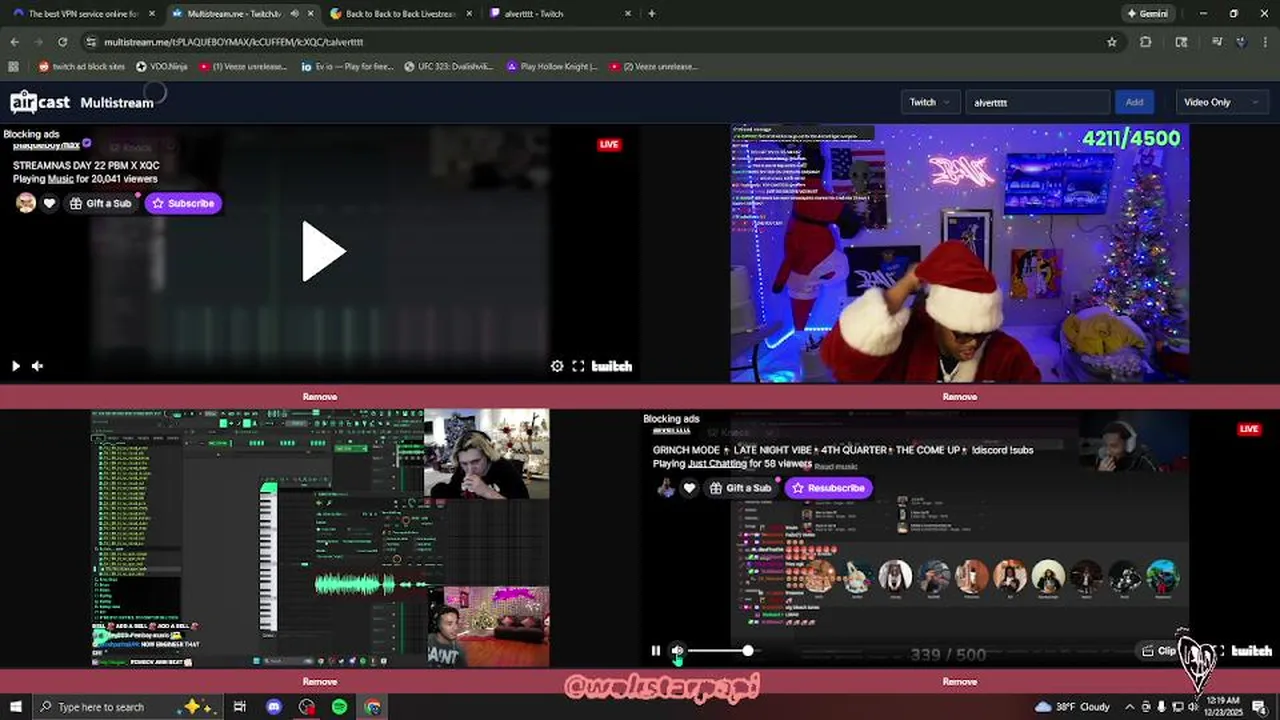Click heart icon in Grinch Mode stream
Image resolution: width=1280 pixels, height=720 pixels.
point(689,488)
